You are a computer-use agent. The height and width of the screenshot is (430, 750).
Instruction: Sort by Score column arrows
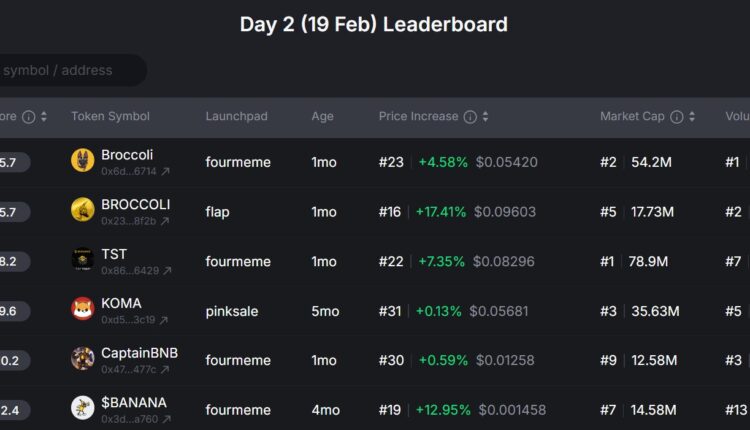point(44,117)
